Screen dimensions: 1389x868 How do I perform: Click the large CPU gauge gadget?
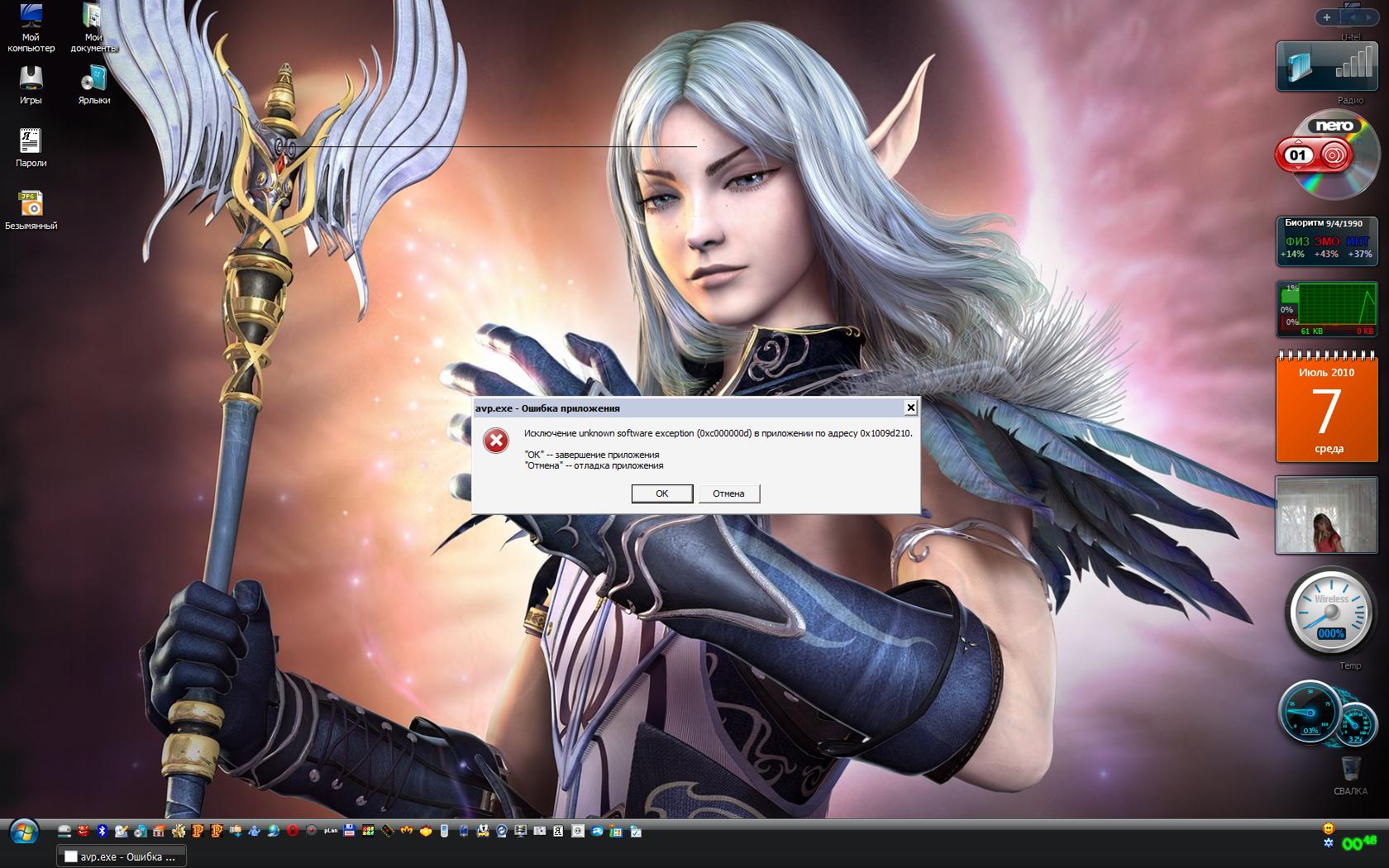[1310, 712]
